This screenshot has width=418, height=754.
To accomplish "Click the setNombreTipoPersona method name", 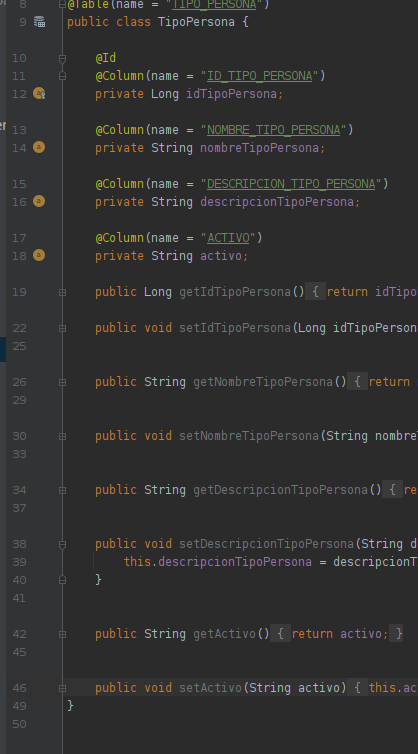I will pyautogui.click(x=249, y=436).
